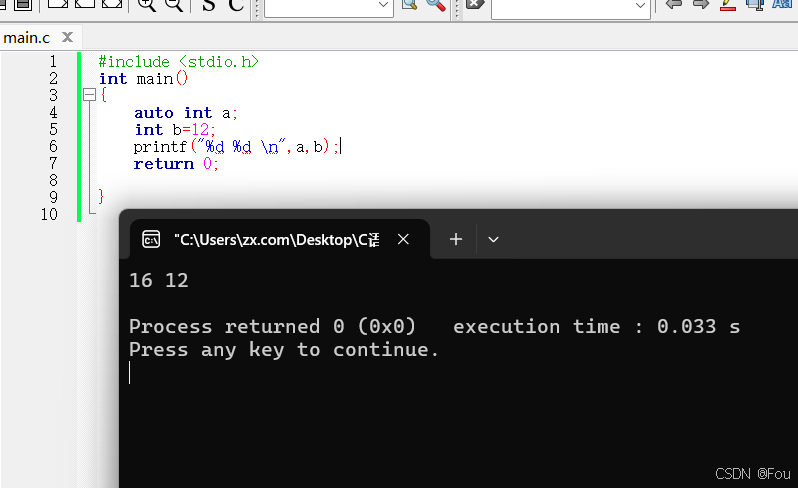Click the Aa match case icon

point(782,4)
